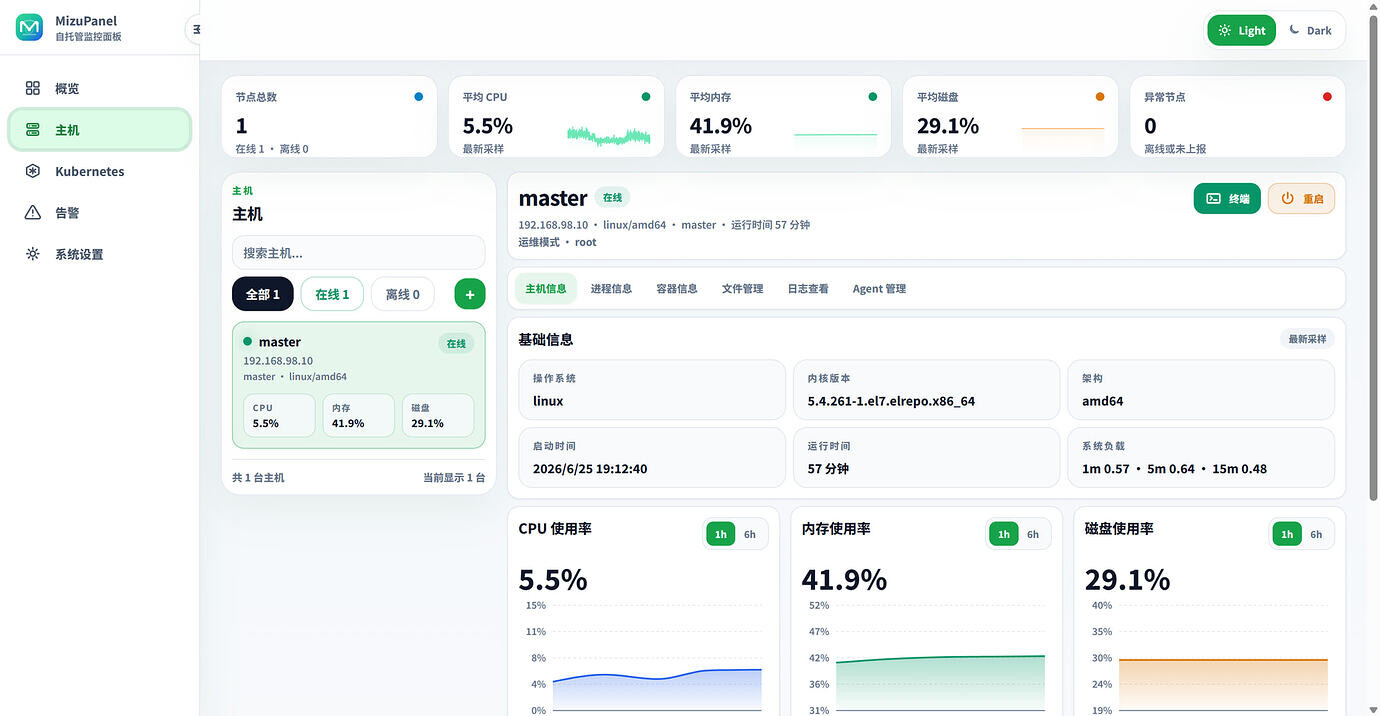This screenshot has width=1380, height=716.
Task: Click the 启动时间 2026/6/25 19:12:40 cell
Action: click(x=652, y=457)
